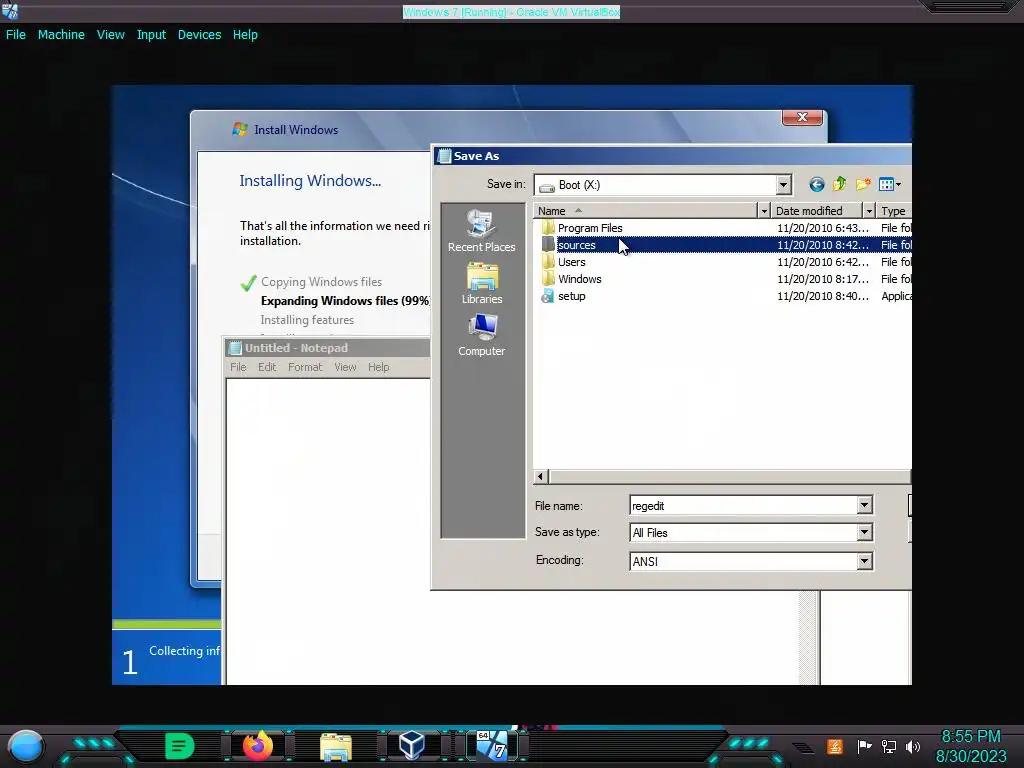Expand the Save as type dropdown
The height and width of the screenshot is (768, 1024).
tap(864, 532)
